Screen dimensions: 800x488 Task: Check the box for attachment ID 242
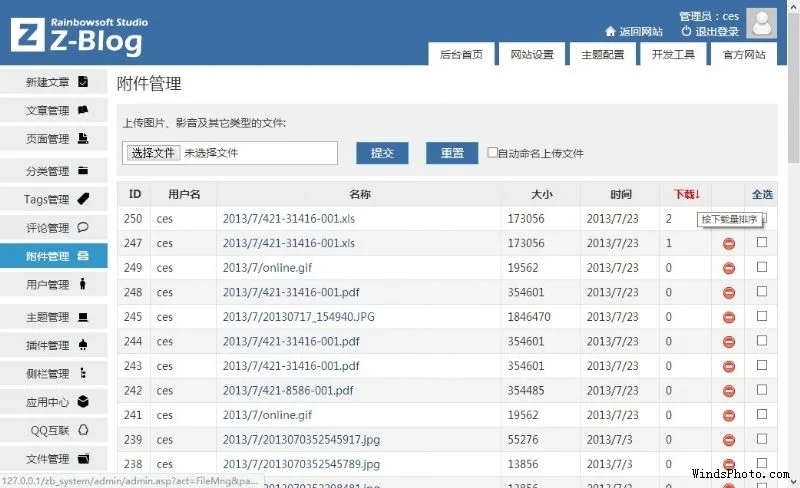(x=762, y=389)
